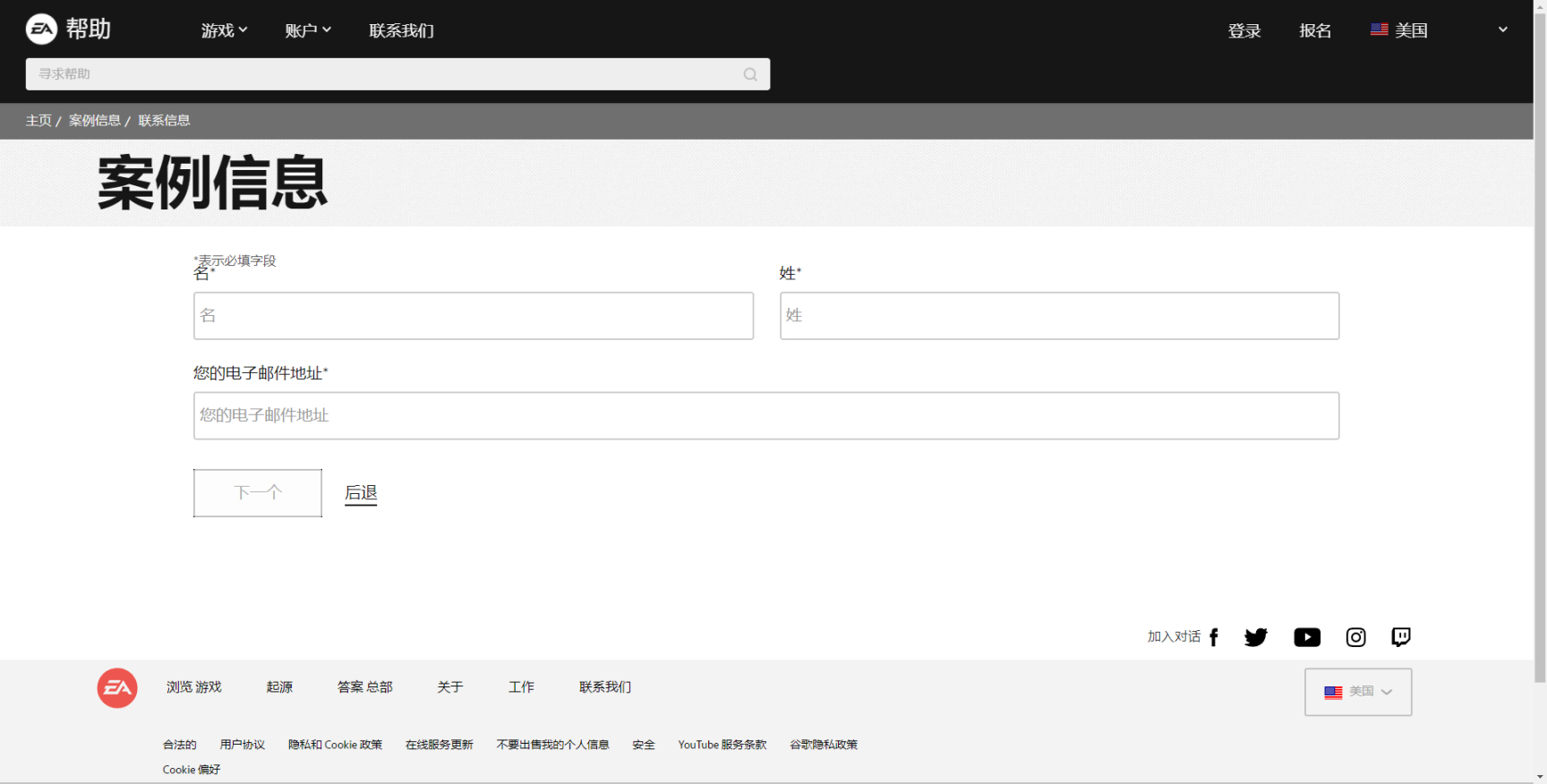Open the Twitch icon
This screenshot has height=784, width=1547.
[x=1401, y=637]
